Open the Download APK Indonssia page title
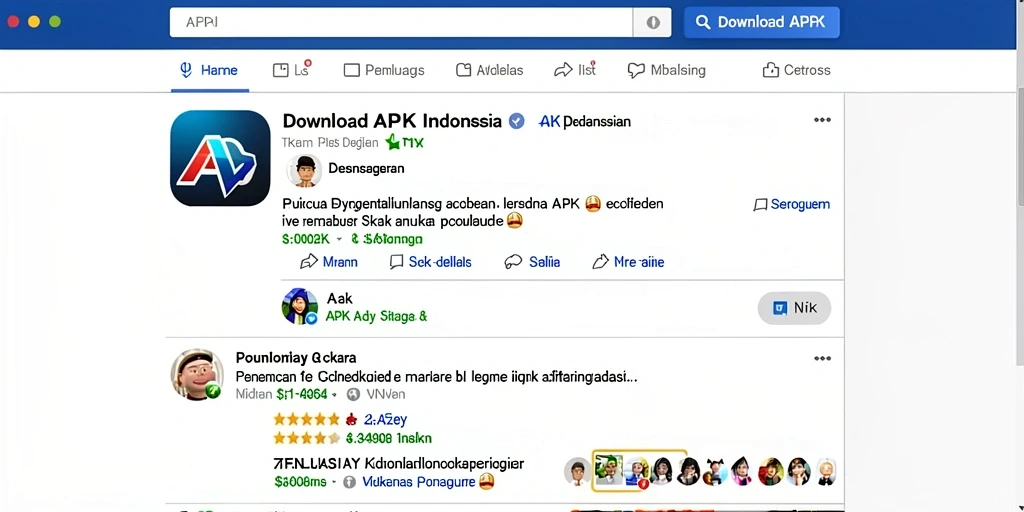Viewport: 1024px width, 512px height. pyautogui.click(x=392, y=121)
